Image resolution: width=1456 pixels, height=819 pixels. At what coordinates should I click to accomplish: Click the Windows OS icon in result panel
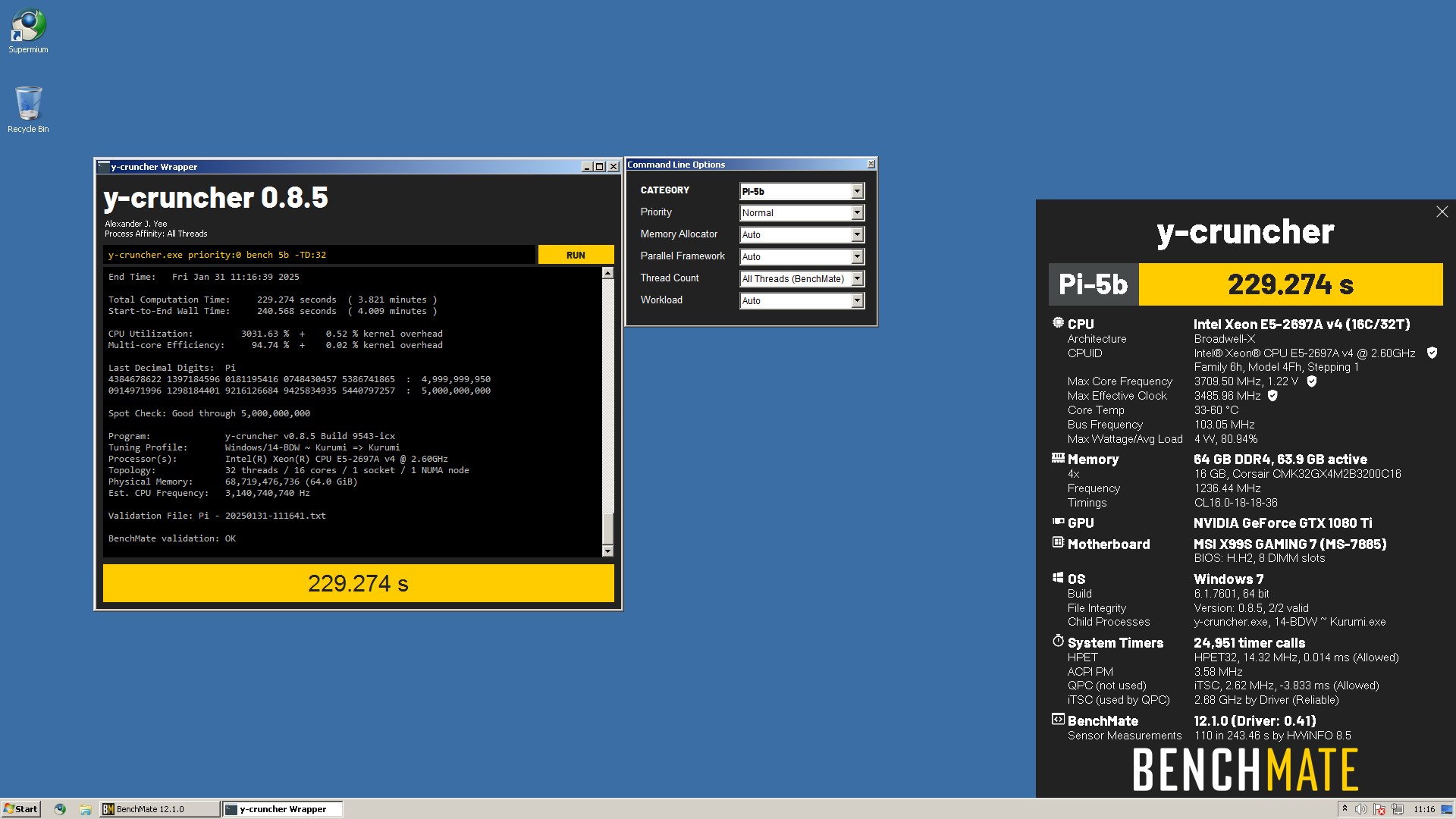coord(1058,578)
